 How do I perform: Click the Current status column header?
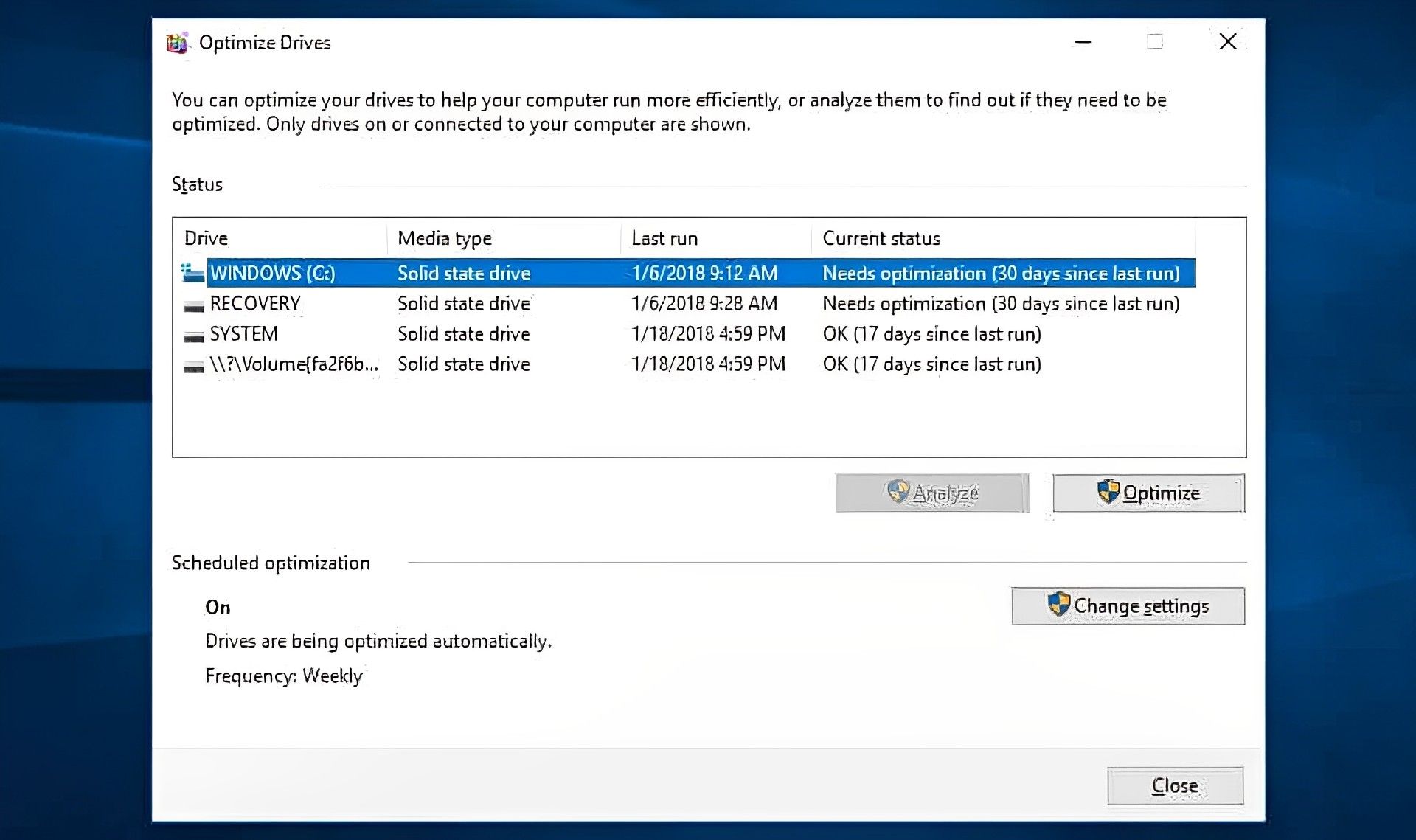pyautogui.click(x=881, y=238)
